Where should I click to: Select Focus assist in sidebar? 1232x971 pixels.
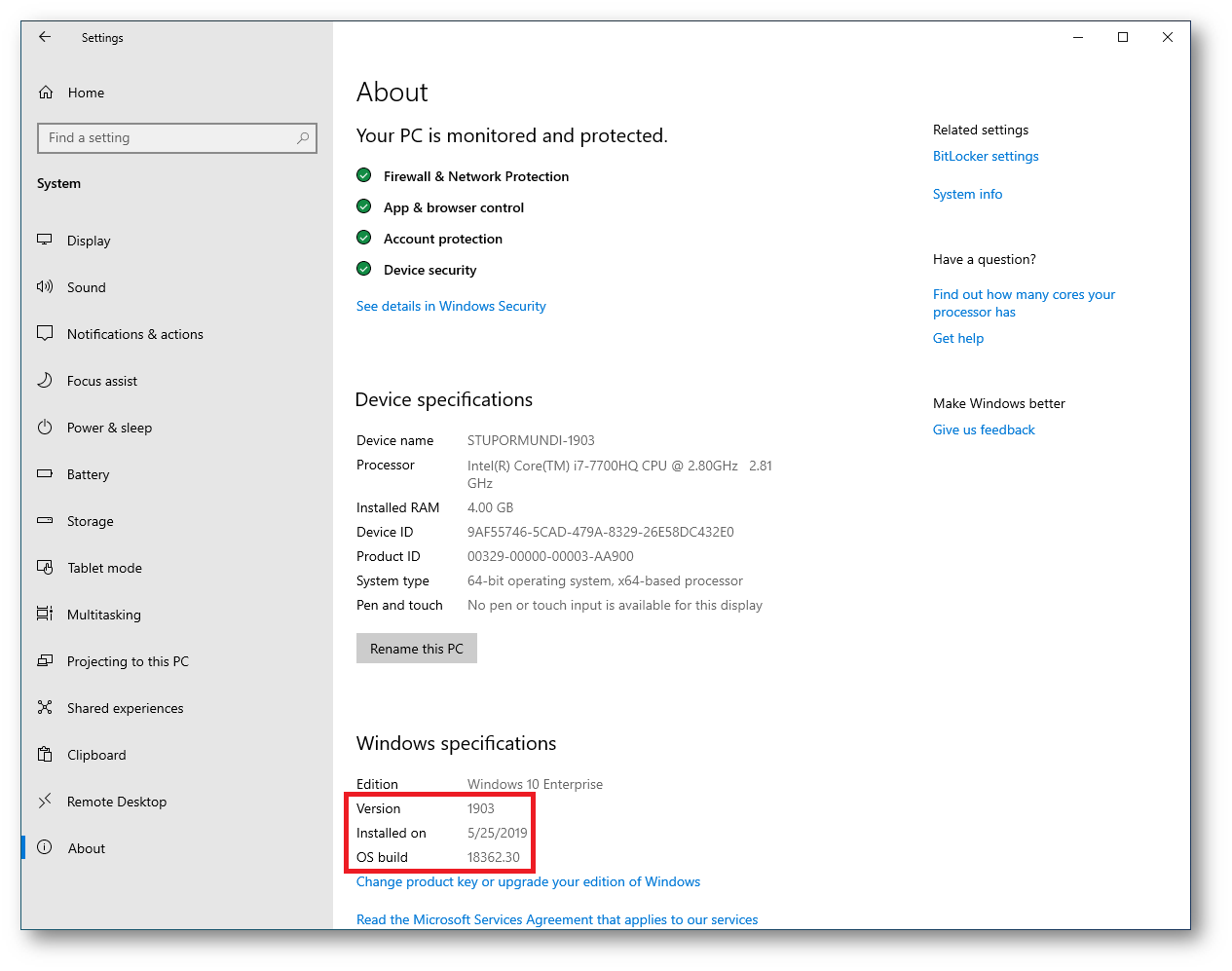coord(176,381)
